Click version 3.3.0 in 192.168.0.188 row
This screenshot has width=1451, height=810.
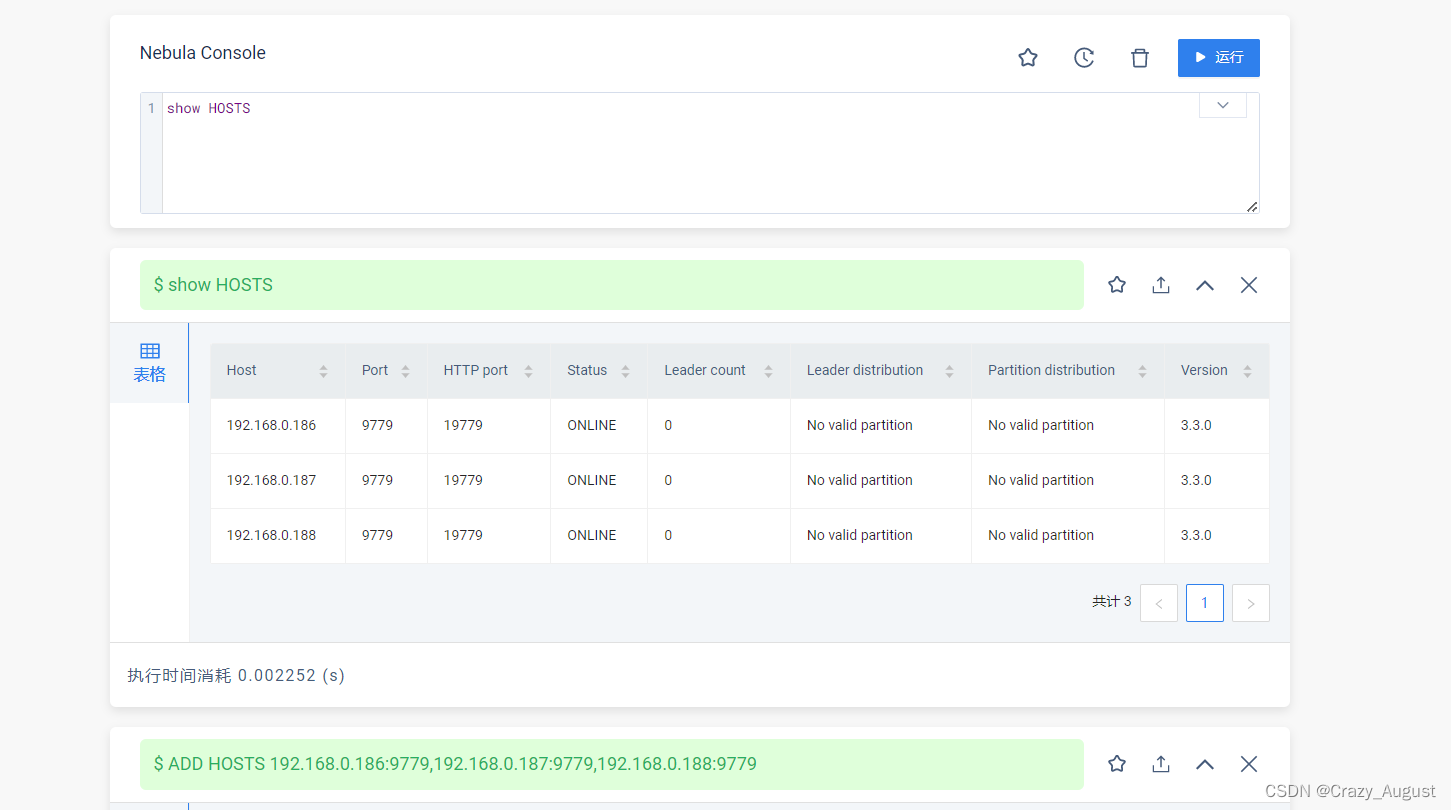tap(1196, 535)
